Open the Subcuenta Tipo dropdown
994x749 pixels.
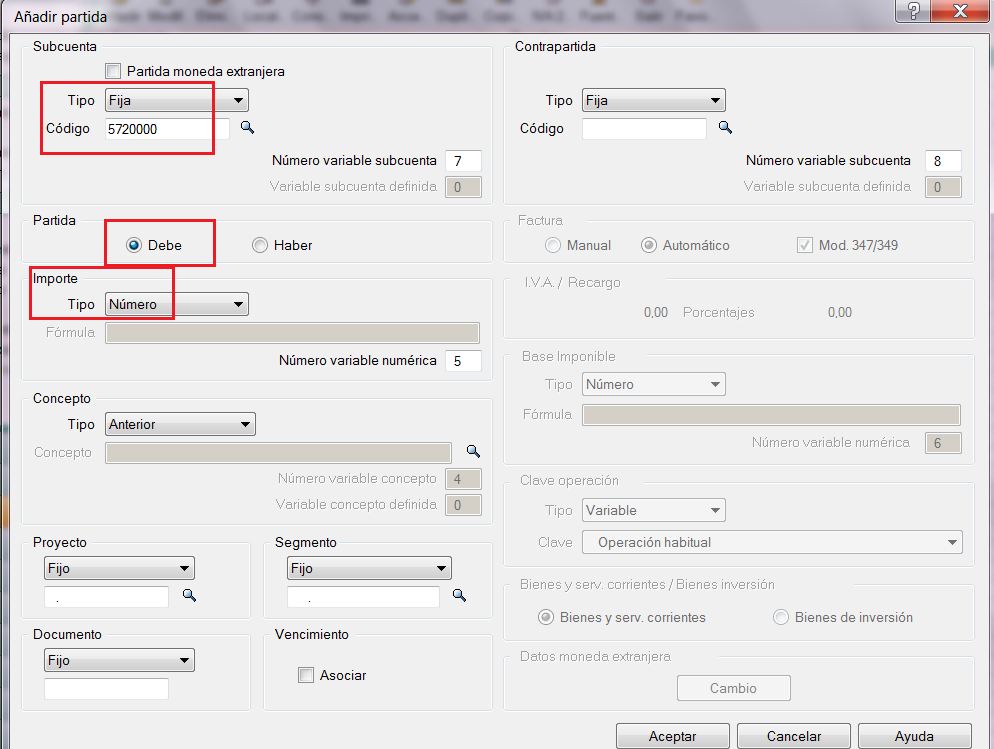(x=176, y=100)
